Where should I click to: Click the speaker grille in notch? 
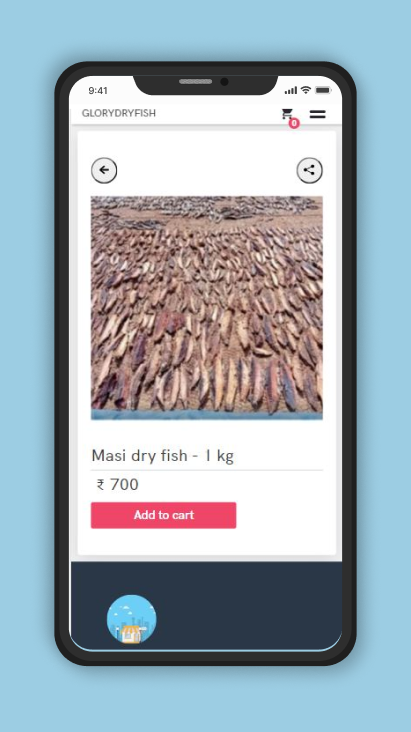[x=196, y=82]
